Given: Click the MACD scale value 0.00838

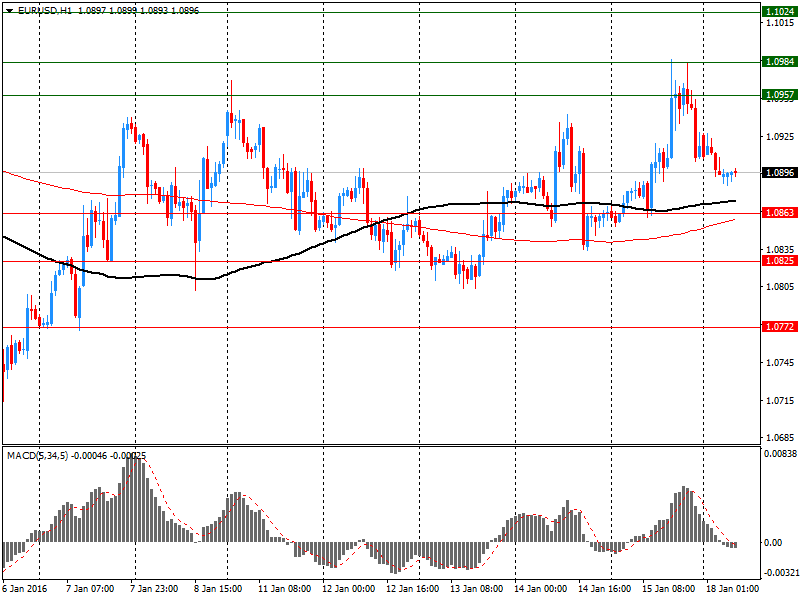Looking at the screenshot, I should 780,454.
